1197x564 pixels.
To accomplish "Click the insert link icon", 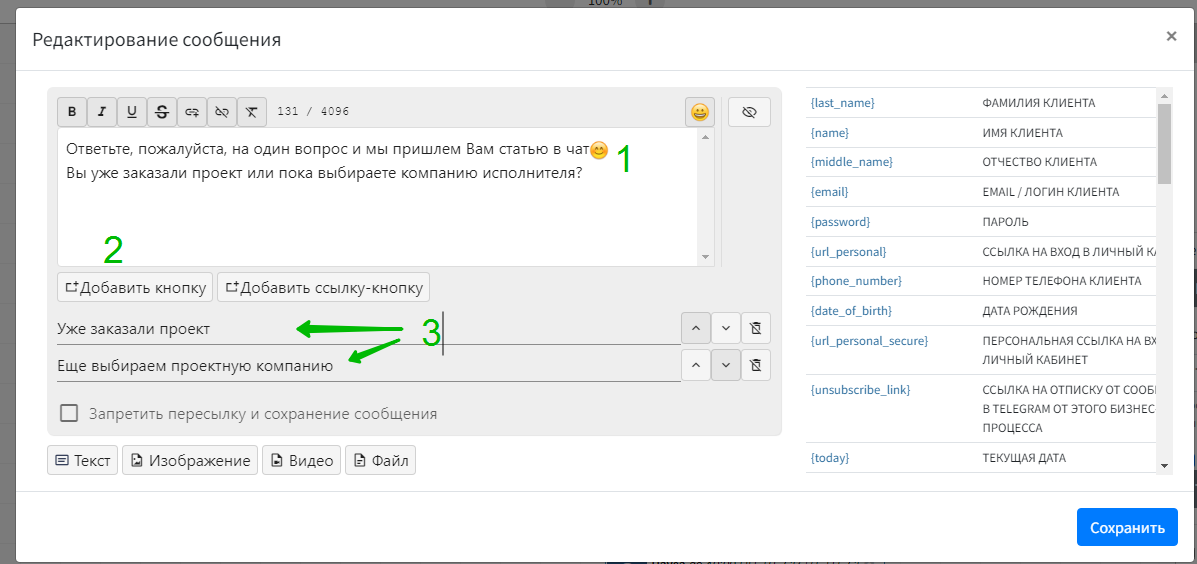I will [192, 112].
